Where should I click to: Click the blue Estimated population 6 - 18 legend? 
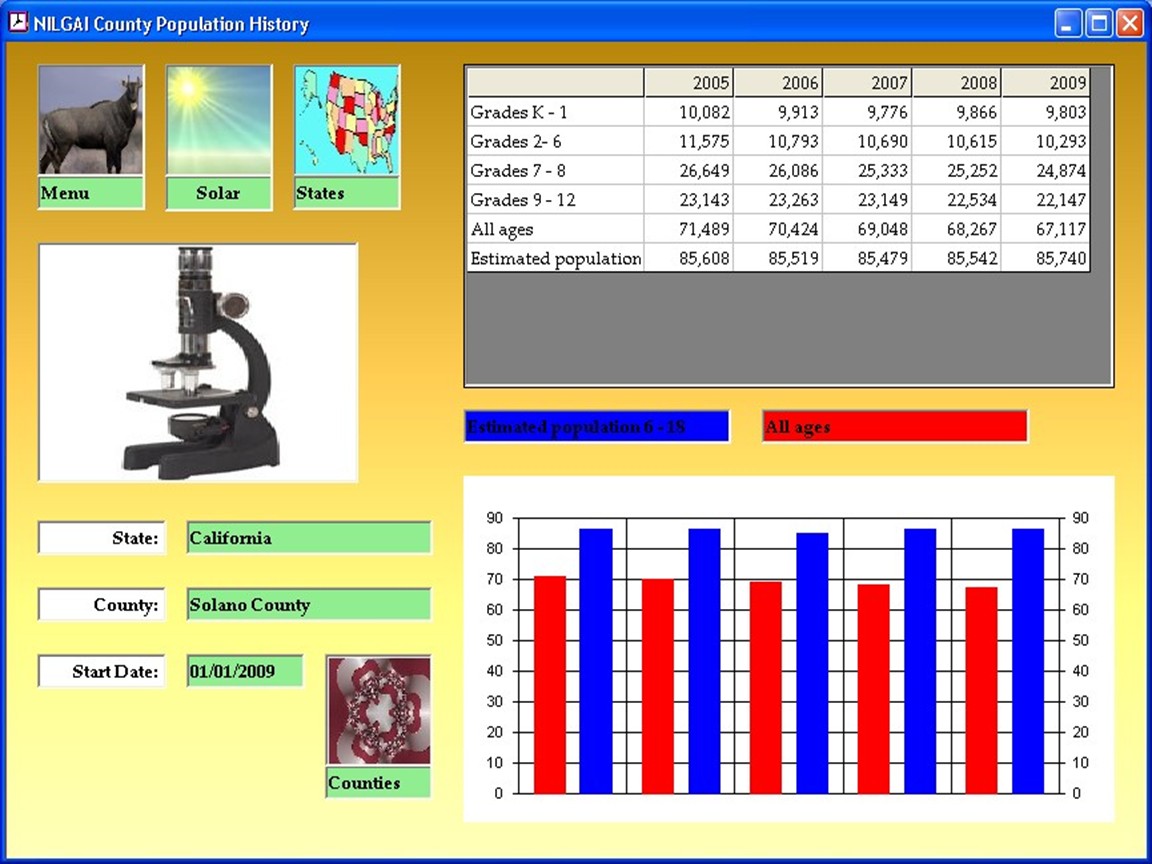597,427
